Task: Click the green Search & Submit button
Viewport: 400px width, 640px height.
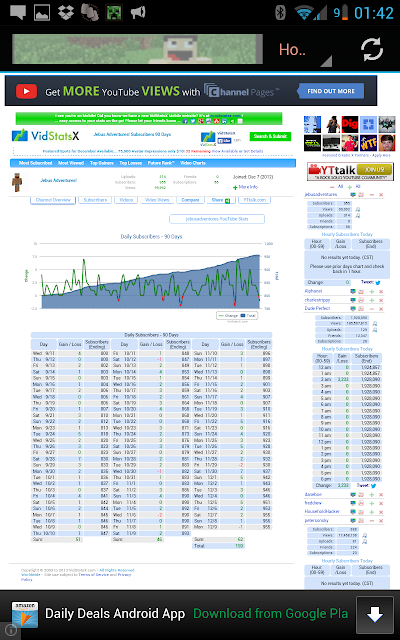Action: [x=270, y=136]
